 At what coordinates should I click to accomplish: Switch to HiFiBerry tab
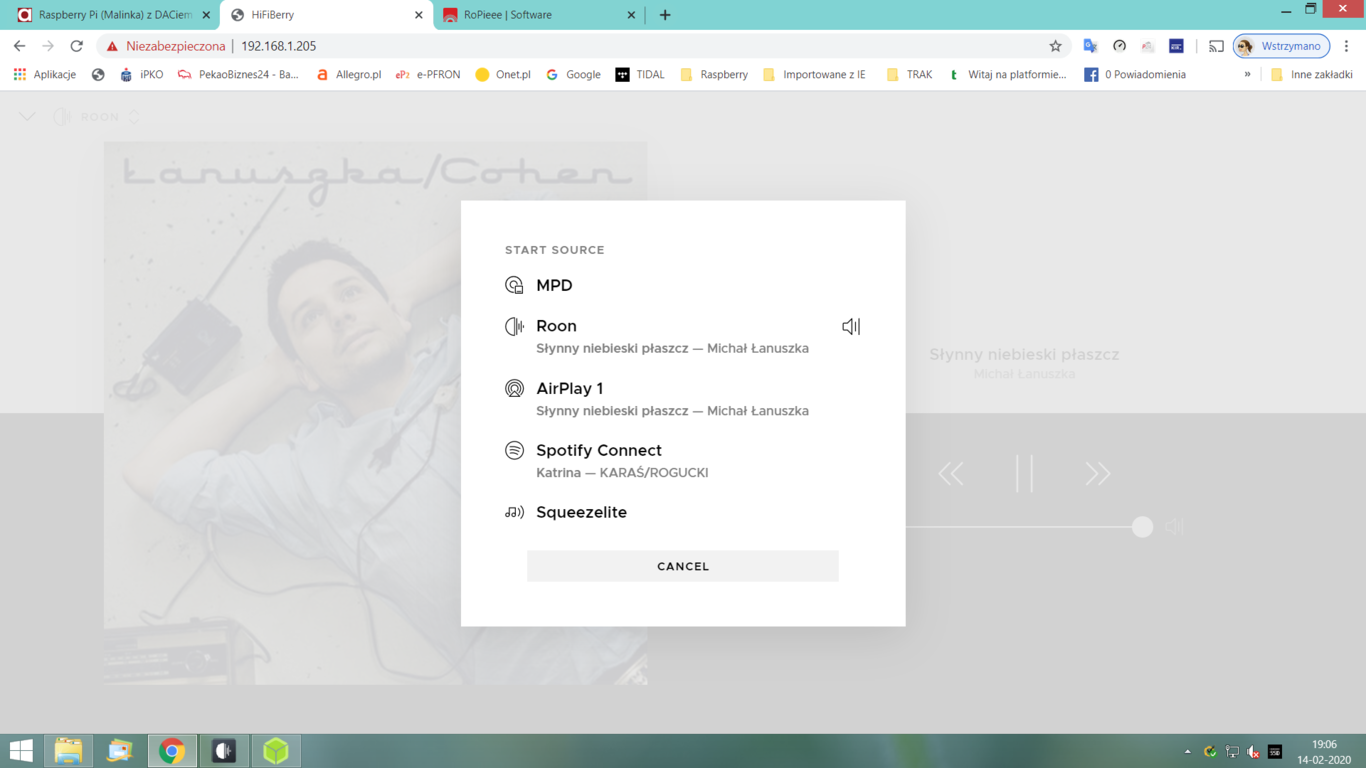(x=325, y=15)
